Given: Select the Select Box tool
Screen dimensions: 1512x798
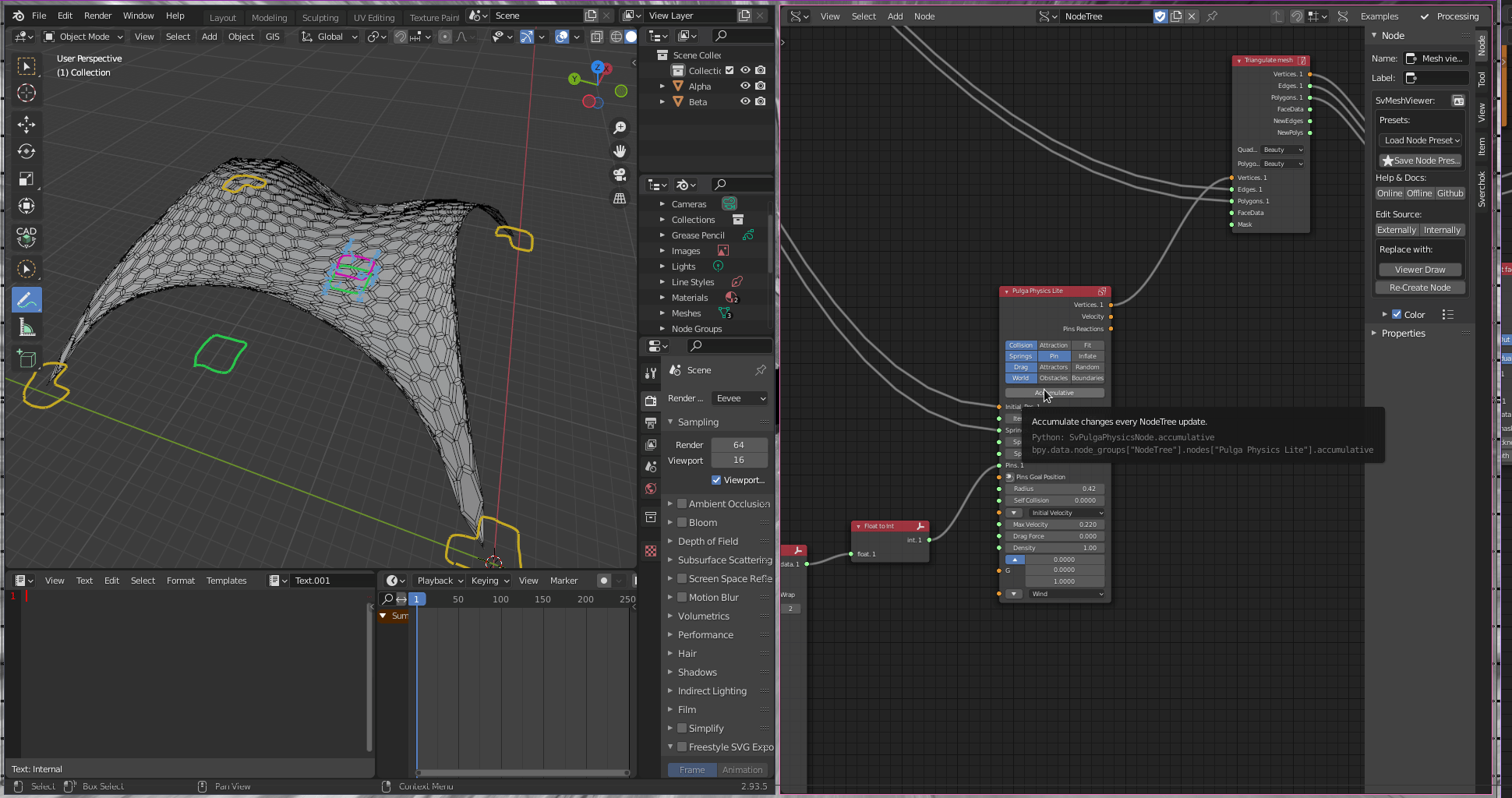Looking at the screenshot, I should 26,66.
